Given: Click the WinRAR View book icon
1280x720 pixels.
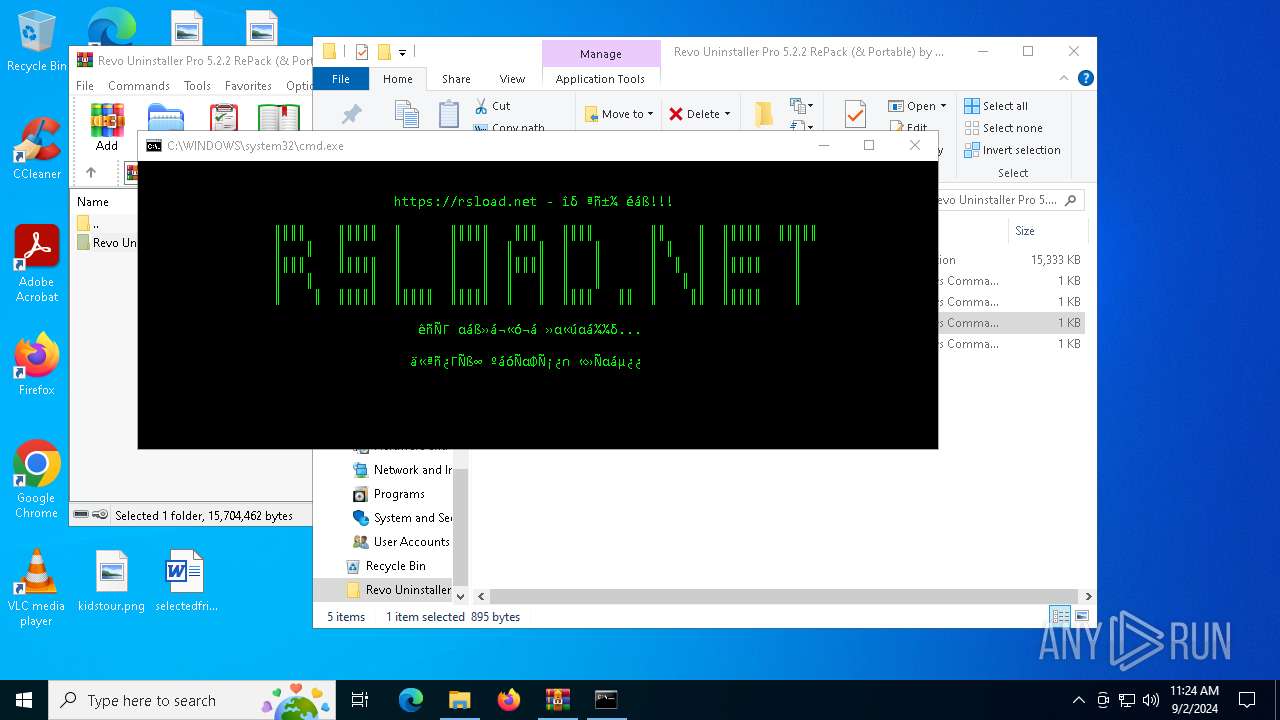Looking at the screenshot, I should (279, 117).
